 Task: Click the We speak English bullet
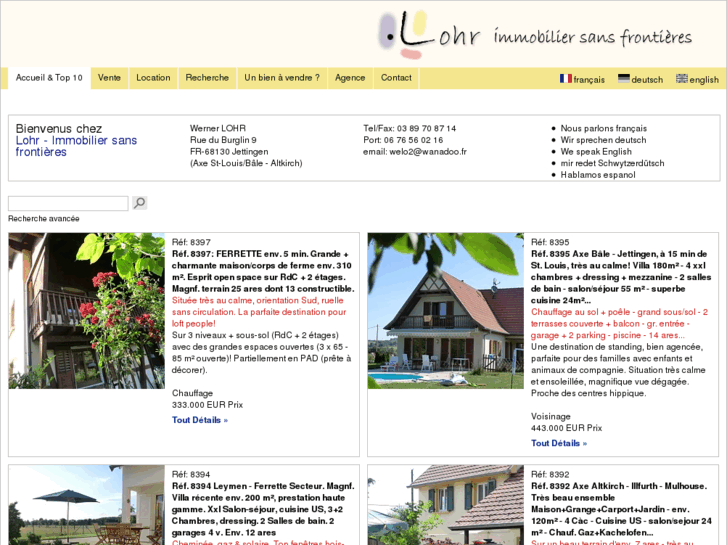point(596,152)
